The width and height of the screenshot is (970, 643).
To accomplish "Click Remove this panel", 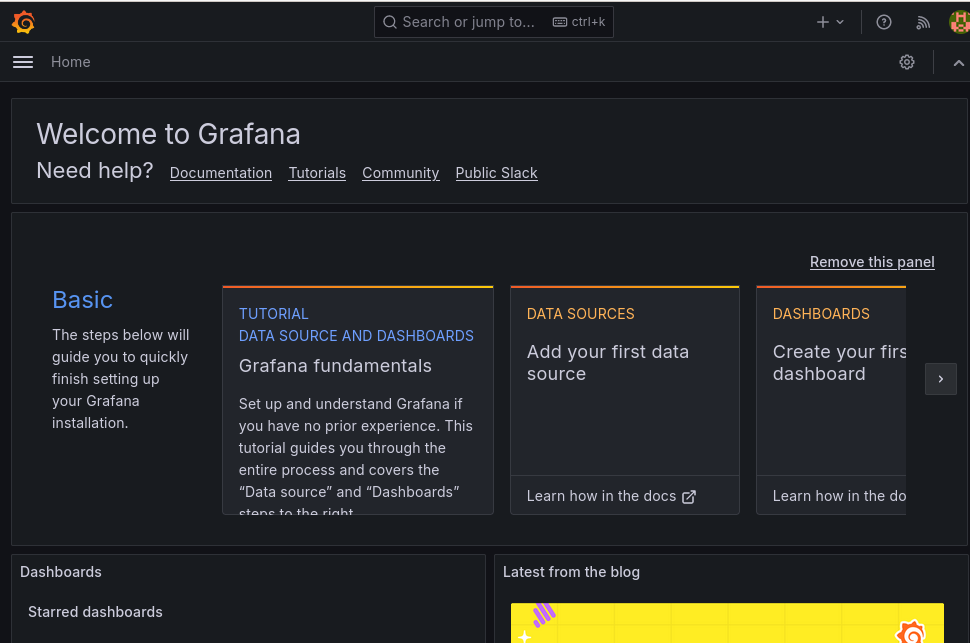I will 872,262.
